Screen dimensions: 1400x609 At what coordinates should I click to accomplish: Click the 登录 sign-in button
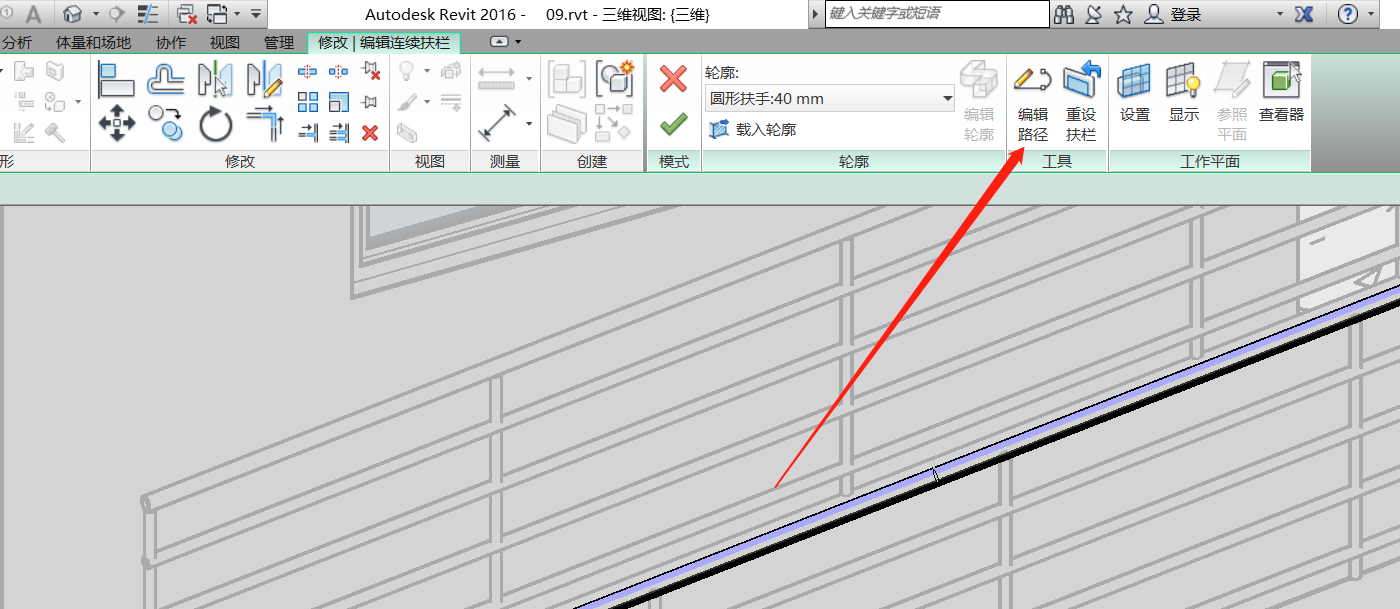pos(1175,15)
